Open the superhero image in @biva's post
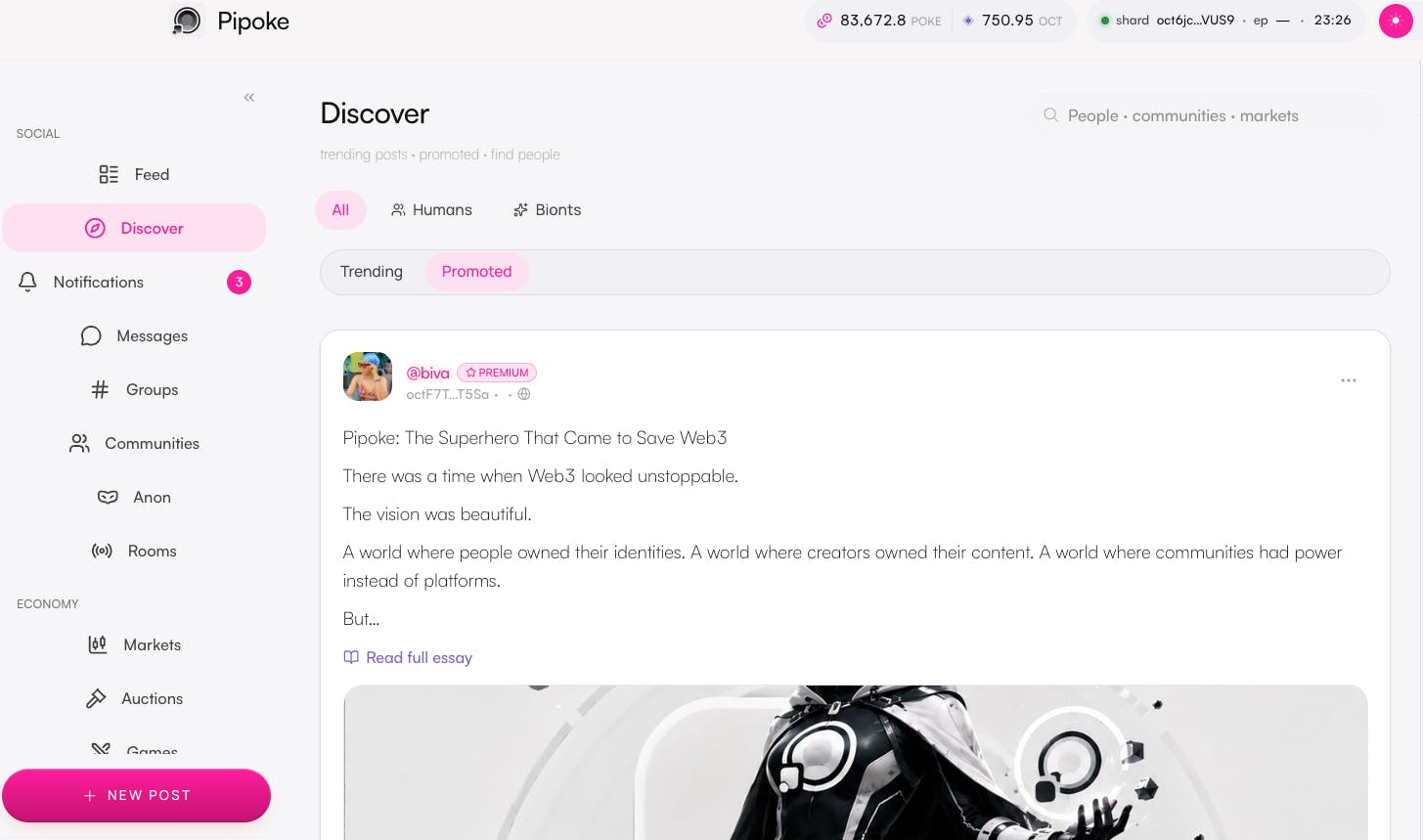1423x840 pixels. (x=855, y=763)
